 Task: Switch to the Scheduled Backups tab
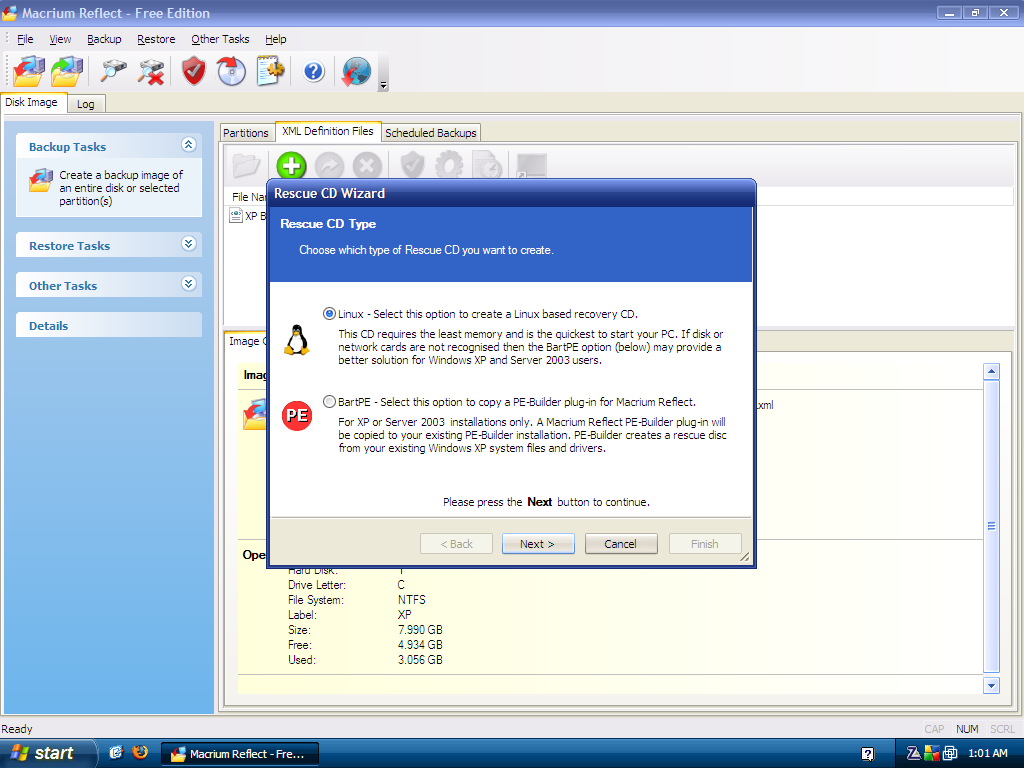430,133
